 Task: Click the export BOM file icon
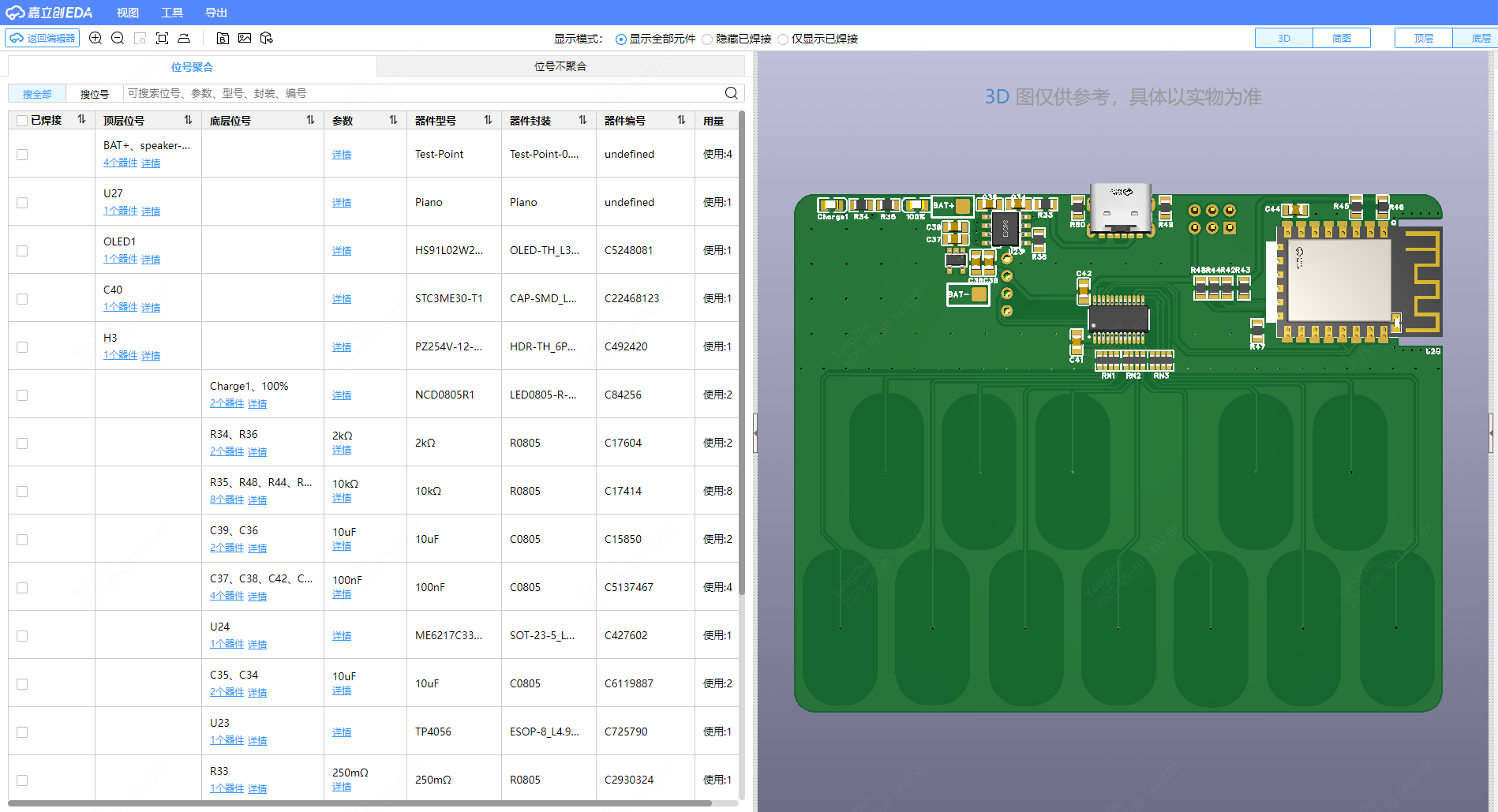click(223, 38)
